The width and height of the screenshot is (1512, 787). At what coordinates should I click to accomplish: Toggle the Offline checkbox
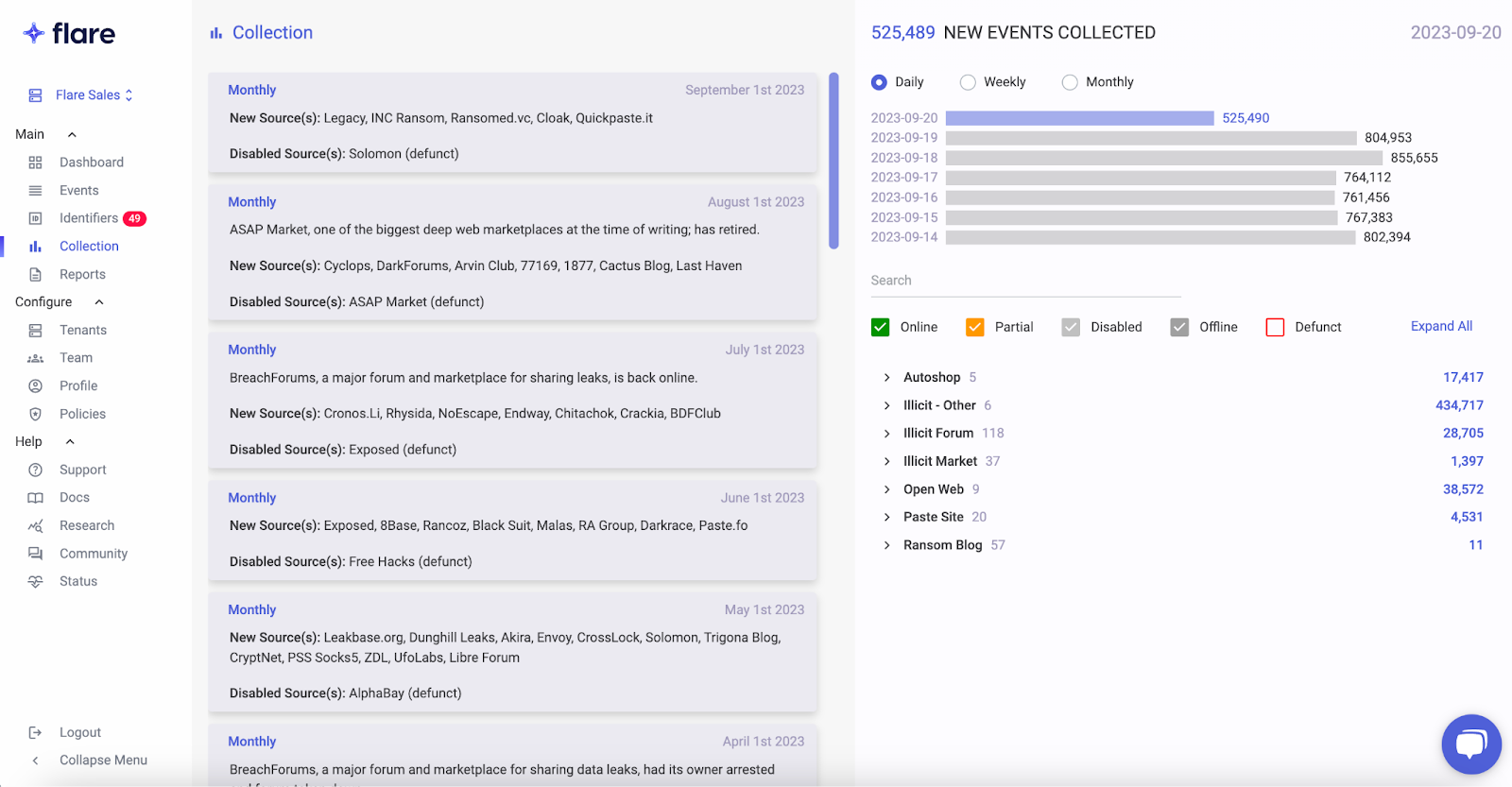click(x=1179, y=327)
